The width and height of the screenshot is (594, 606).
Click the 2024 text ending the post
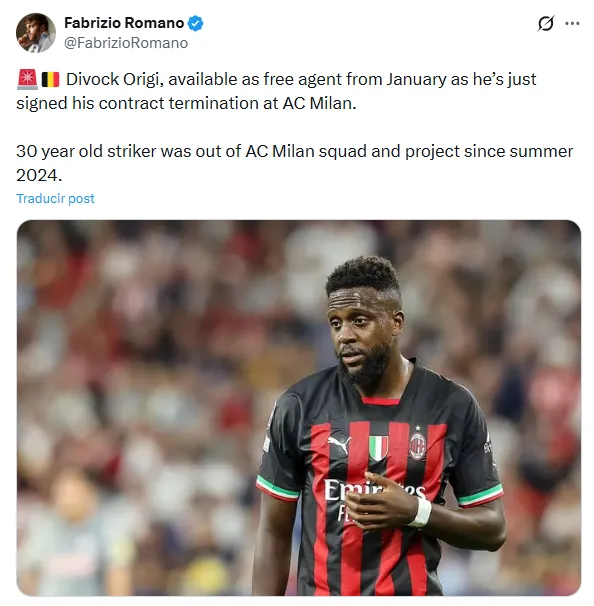point(39,175)
